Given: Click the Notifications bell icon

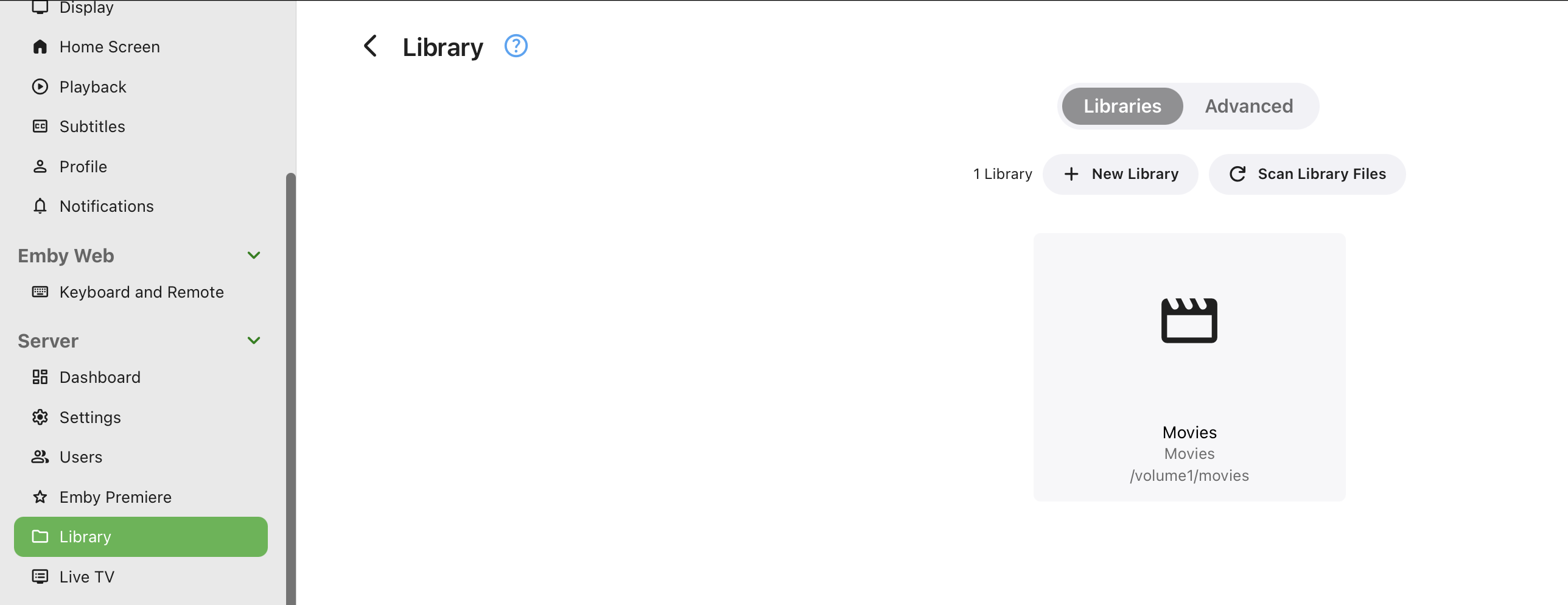Looking at the screenshot, I should [x=40, y=206].
